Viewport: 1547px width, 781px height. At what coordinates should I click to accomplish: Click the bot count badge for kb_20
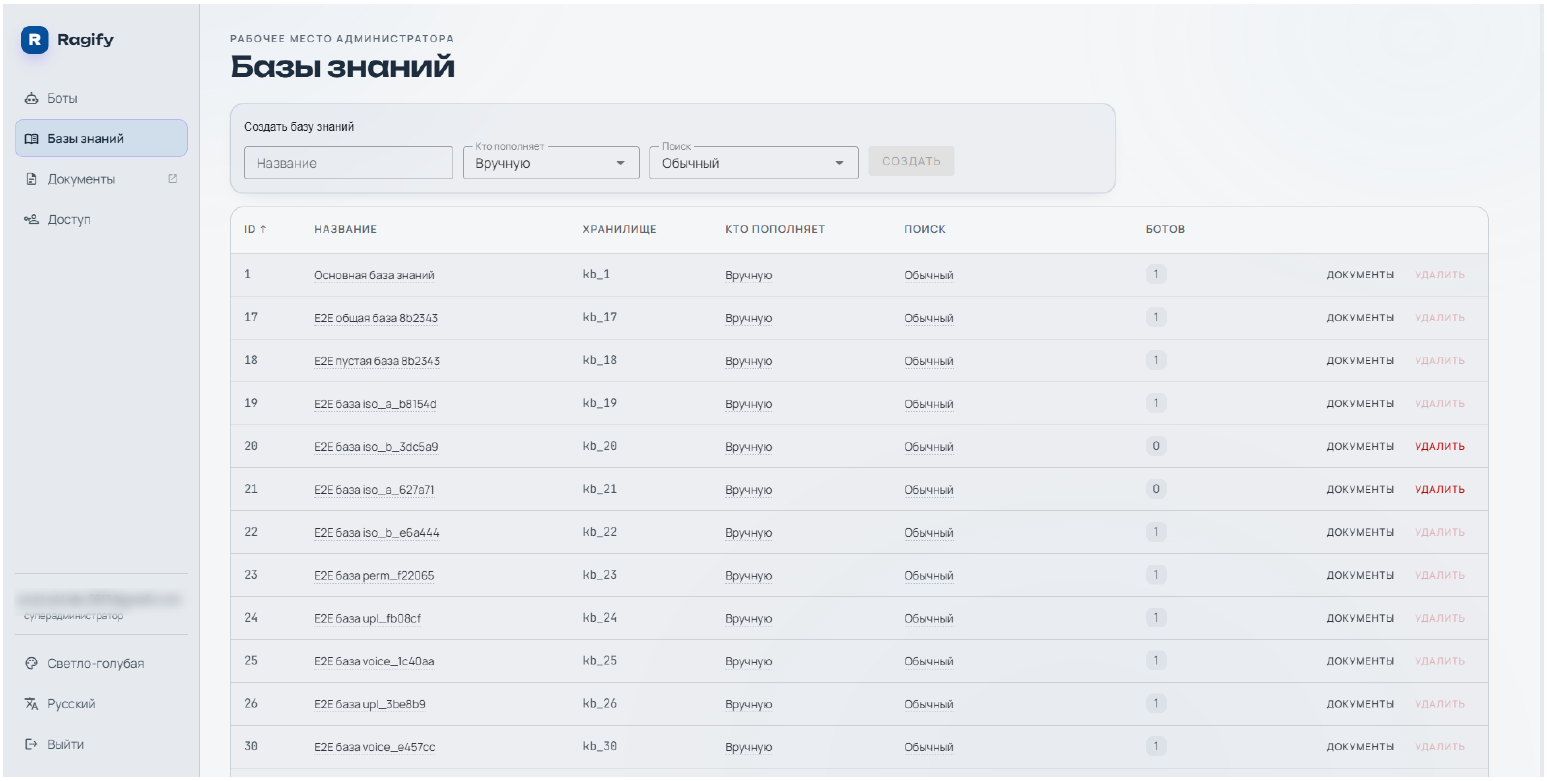[x=1156, y=446]
